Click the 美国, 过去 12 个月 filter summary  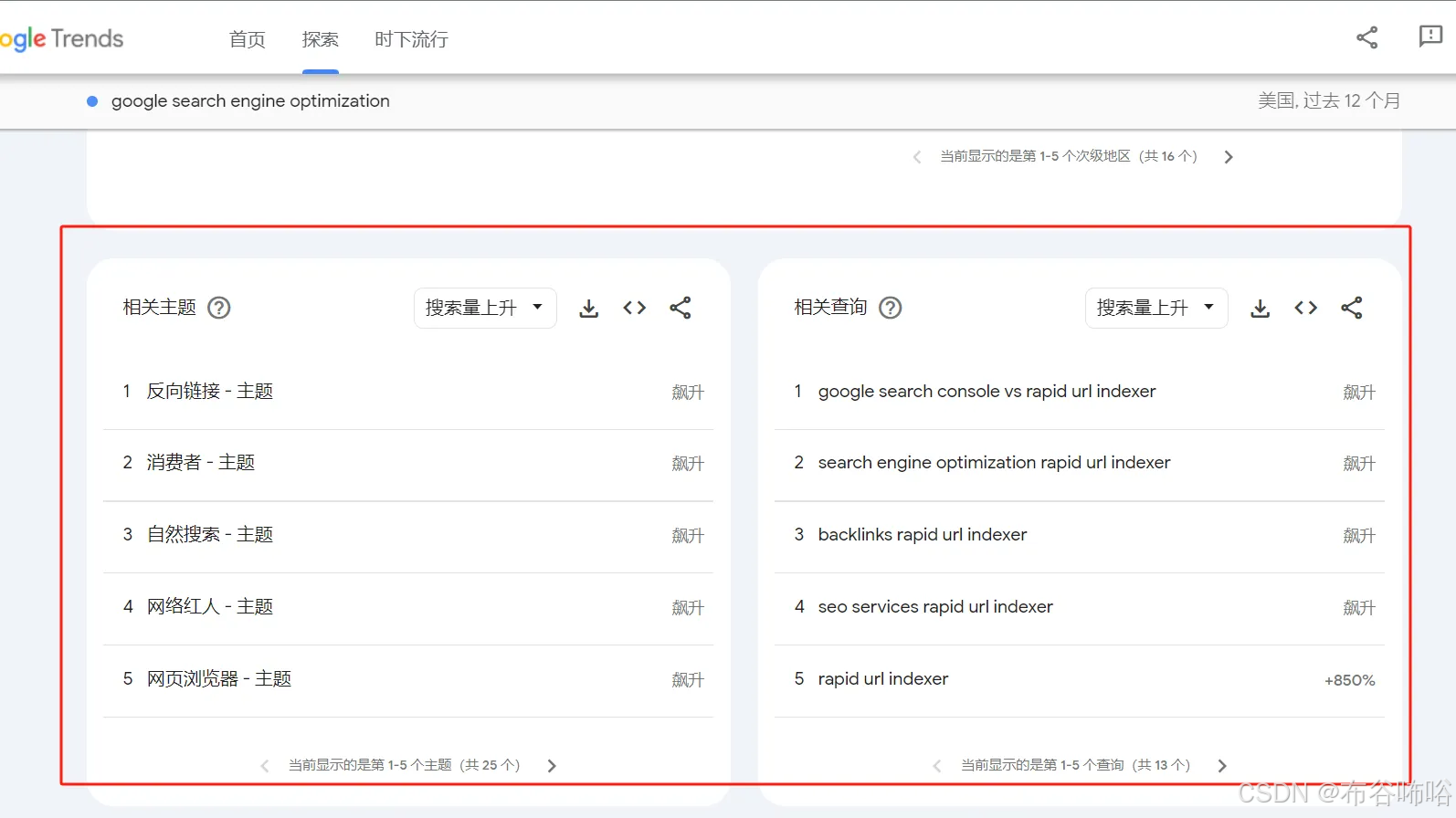pyautogui.click(x=1329, y=100)
